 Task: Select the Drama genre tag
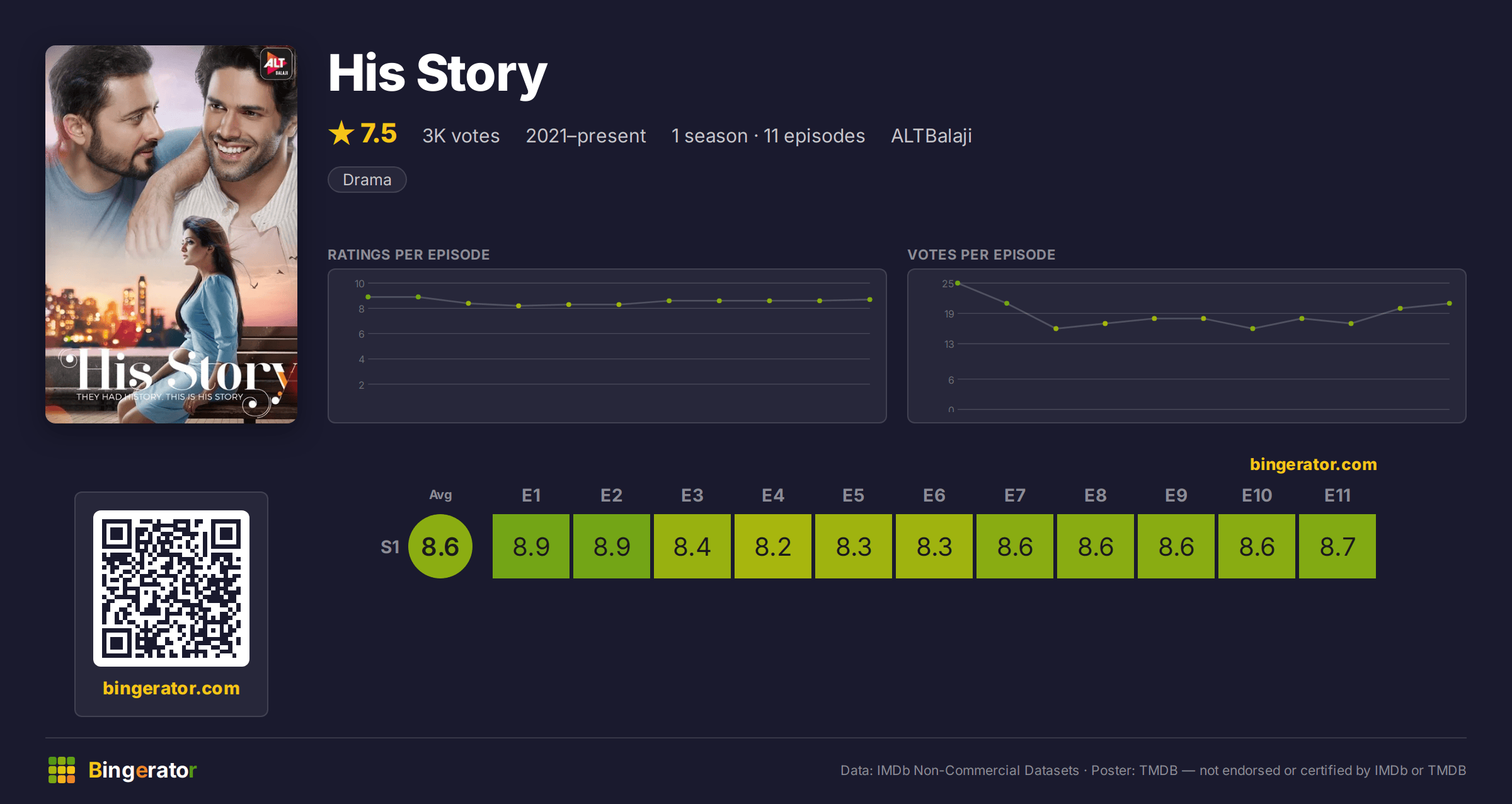click(x=367, y=180)
